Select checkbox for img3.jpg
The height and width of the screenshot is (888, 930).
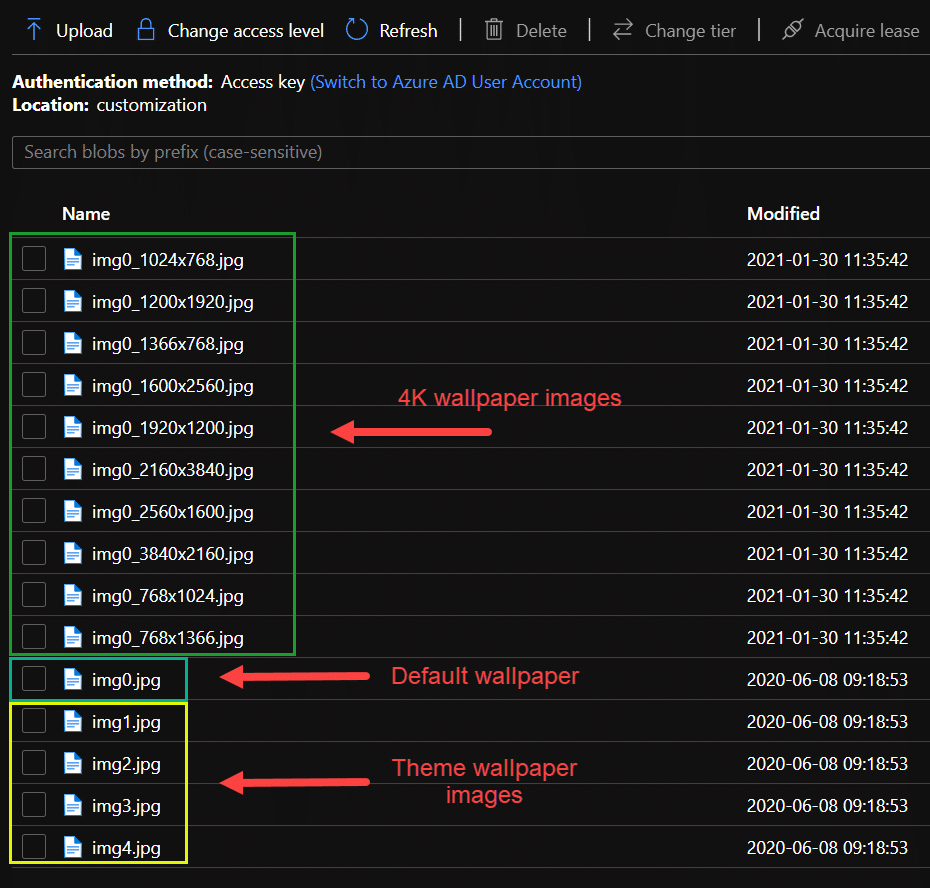pos(34,805)
